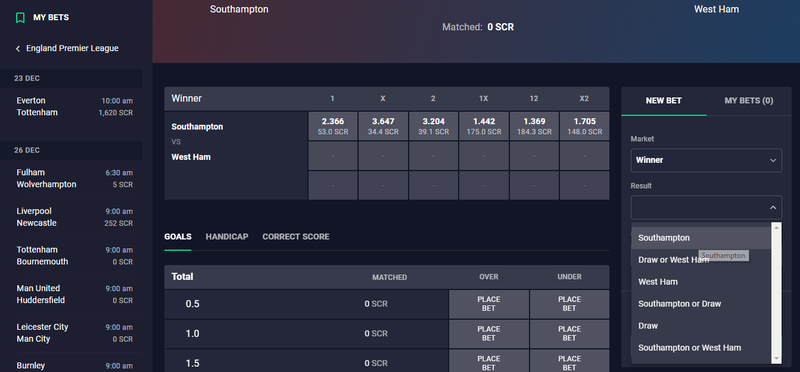Click the Total 1.0 row label
800x372 pixels.
click(x=192, y=334)
